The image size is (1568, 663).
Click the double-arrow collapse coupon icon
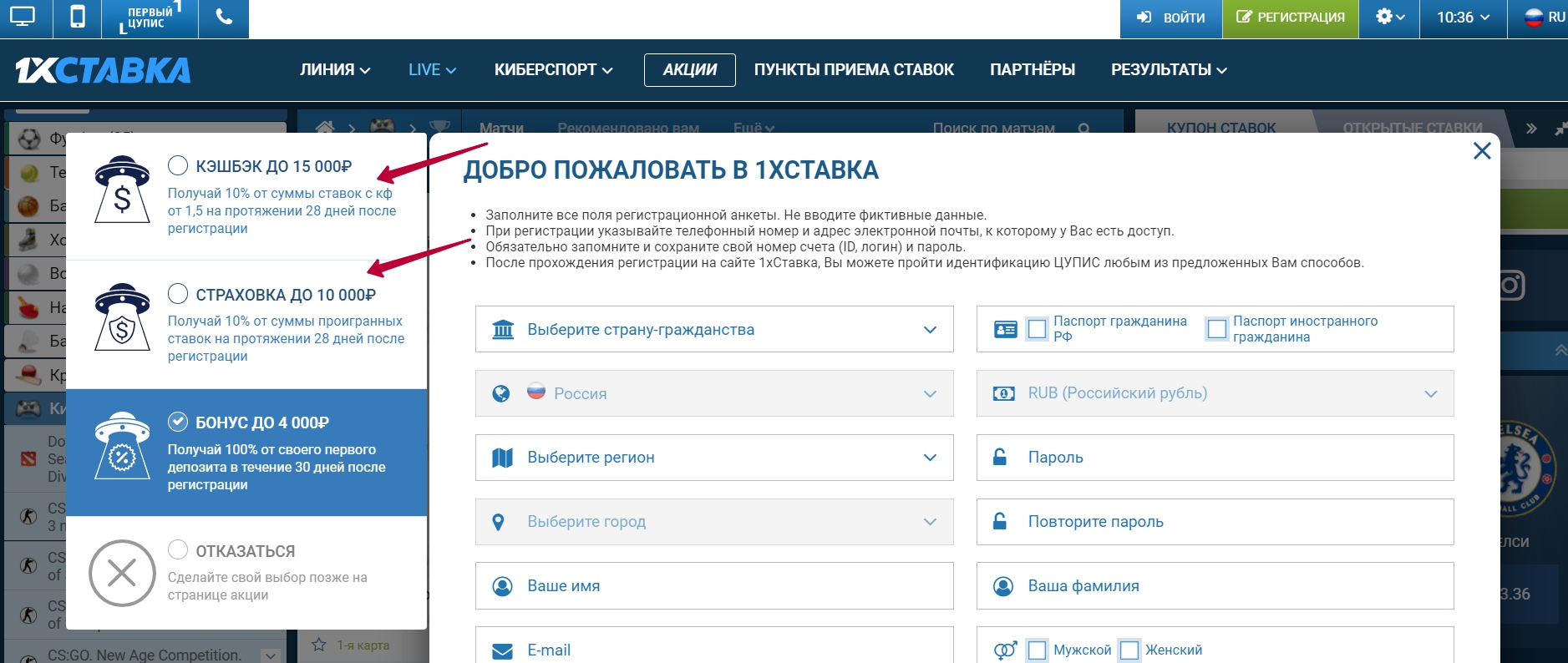(x=1531, y=129)
